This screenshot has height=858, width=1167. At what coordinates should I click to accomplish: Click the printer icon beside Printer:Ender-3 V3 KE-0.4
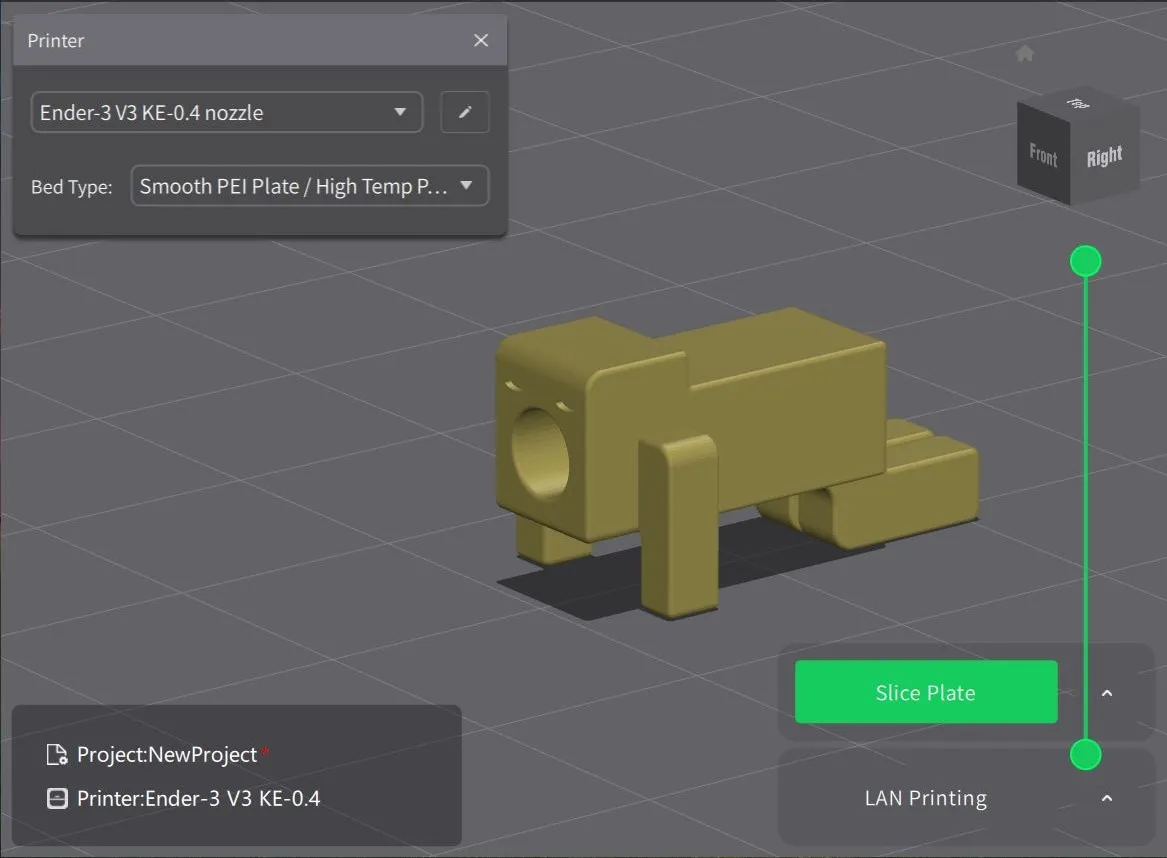point(57,798)
